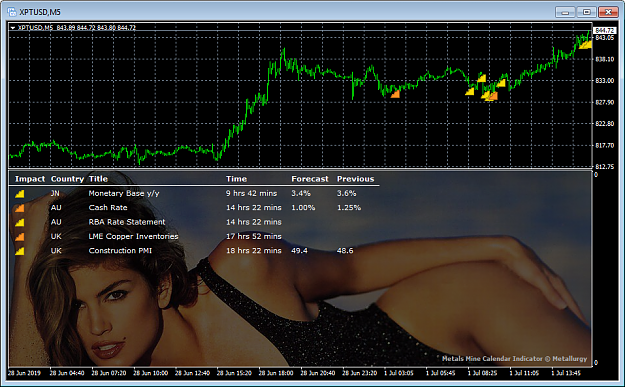Screen dimensions: 625x387
Task: Click the orange event marker near 28 Jun 23:20
Action: [x=395, y=94]
